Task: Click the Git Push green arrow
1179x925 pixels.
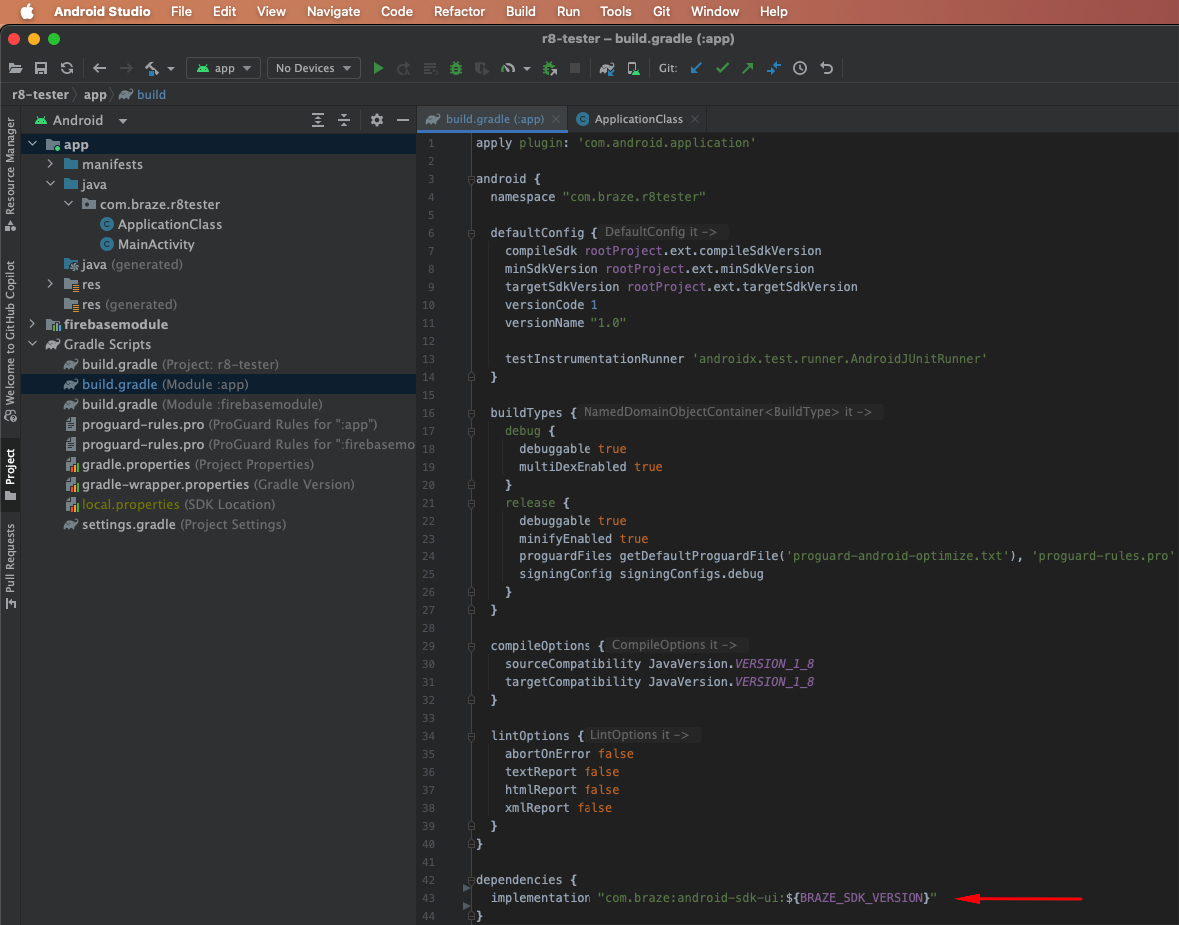Action: tap(747, 68)
